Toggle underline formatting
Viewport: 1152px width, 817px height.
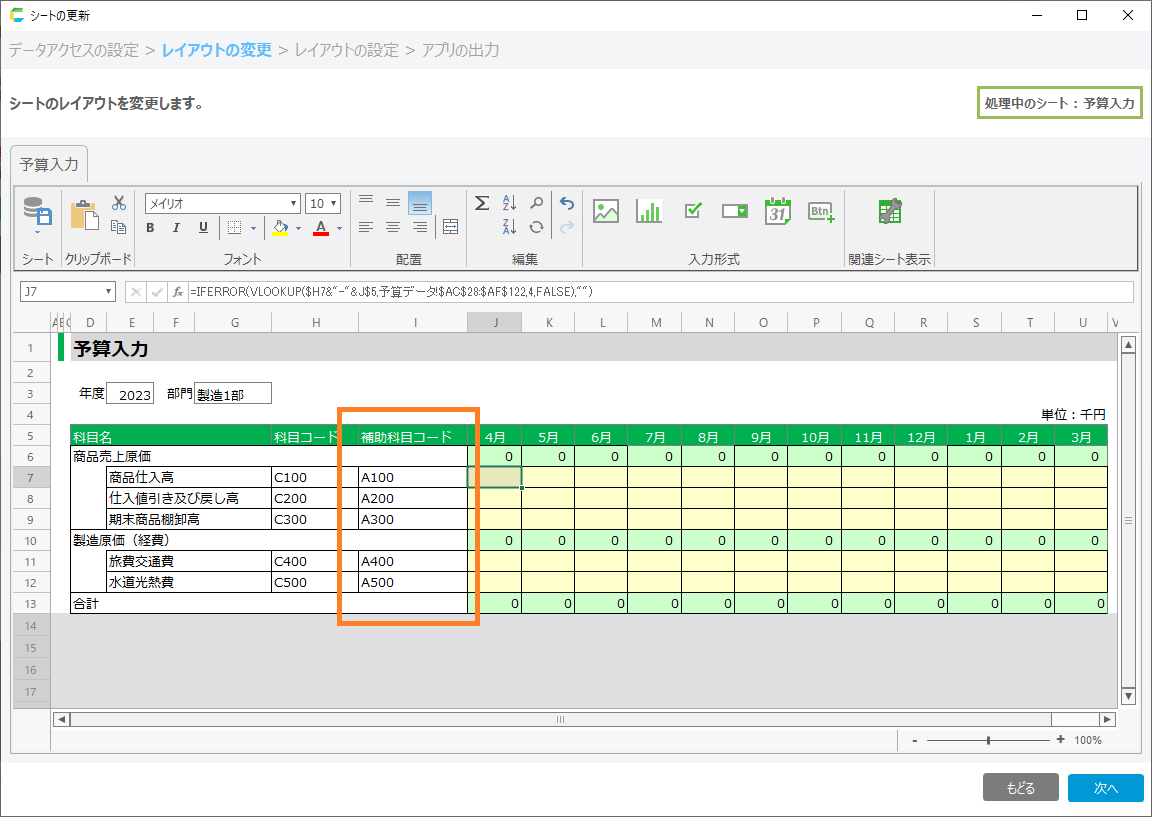(x=203, y=228)
